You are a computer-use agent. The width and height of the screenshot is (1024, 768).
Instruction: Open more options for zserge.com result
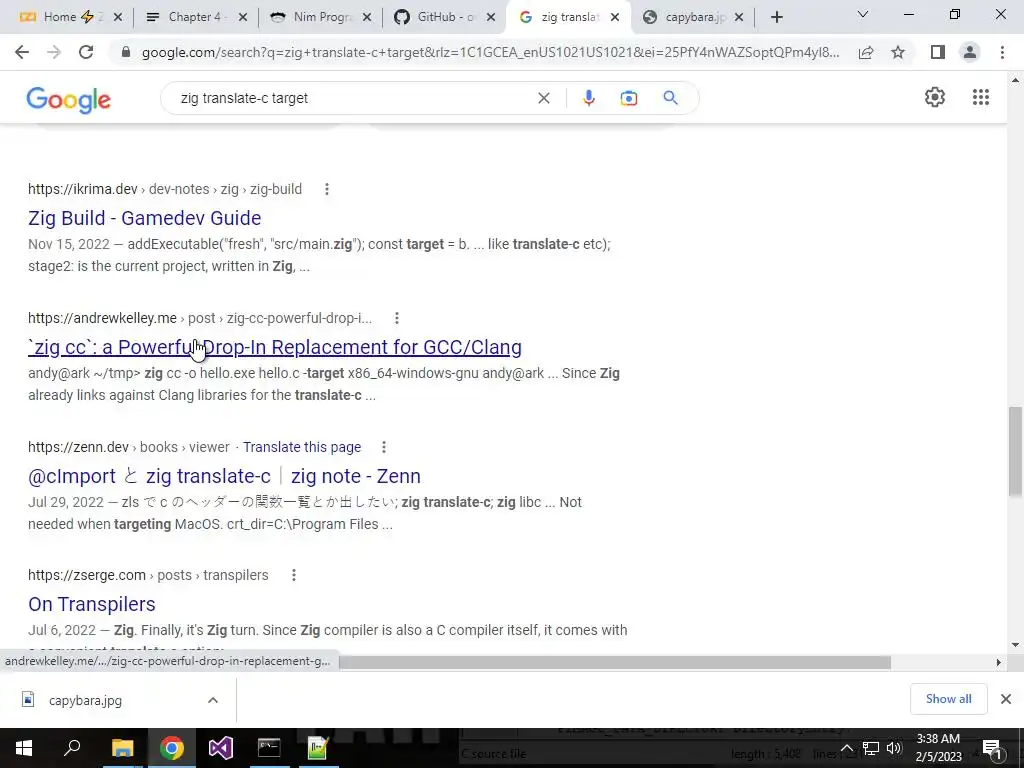point(294,575)
